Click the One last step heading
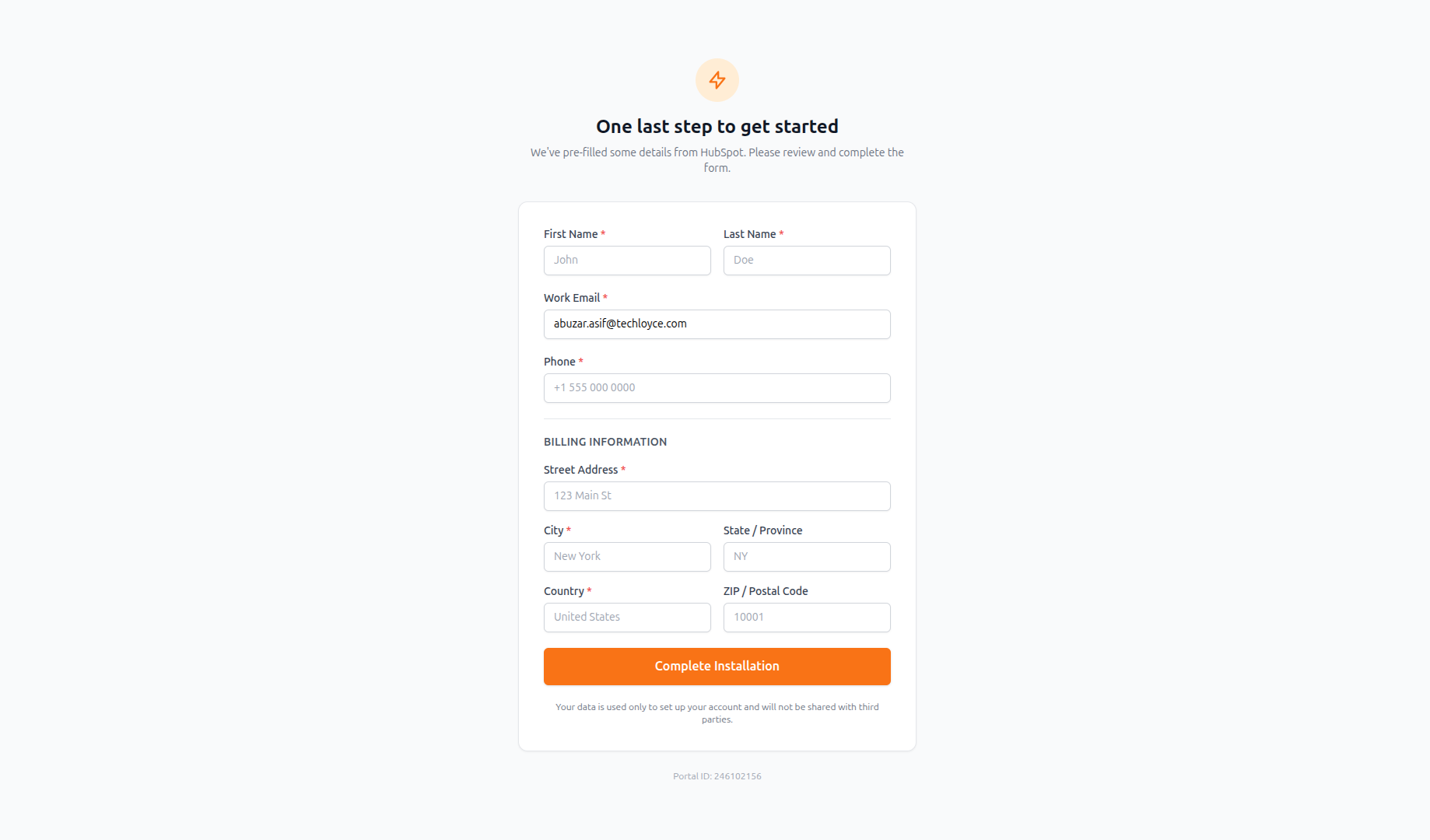This screenshot has width=1430, height=840. click(x=717, y=126)
